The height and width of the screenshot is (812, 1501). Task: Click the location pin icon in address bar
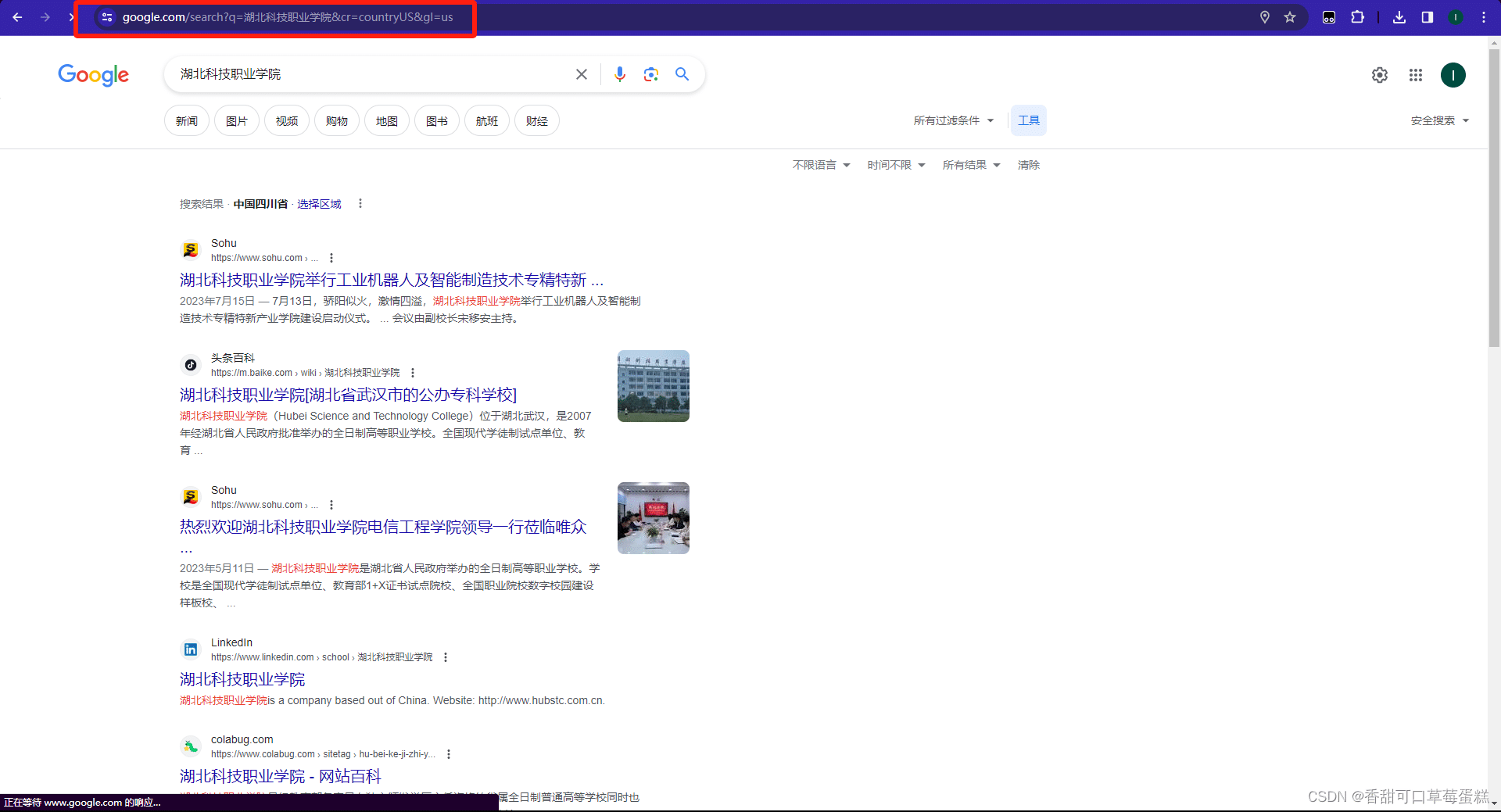coord(1264,17)
